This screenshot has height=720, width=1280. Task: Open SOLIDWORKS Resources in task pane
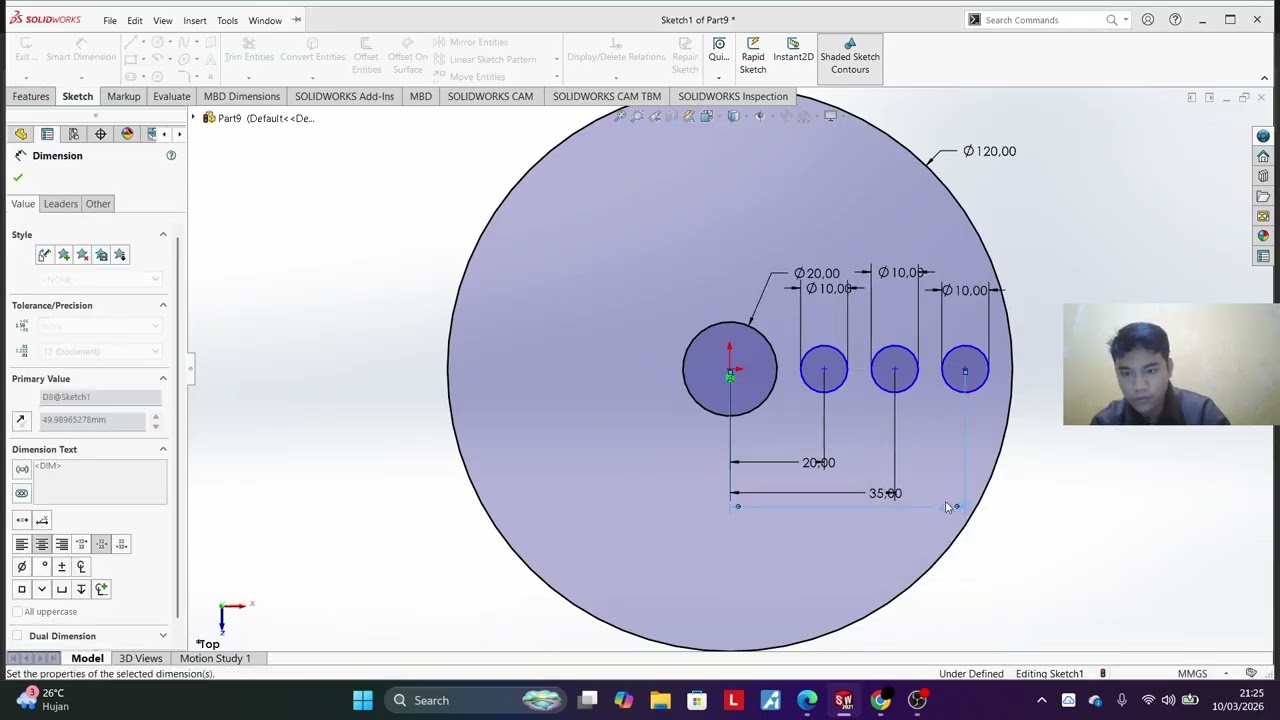[1263, 136]
